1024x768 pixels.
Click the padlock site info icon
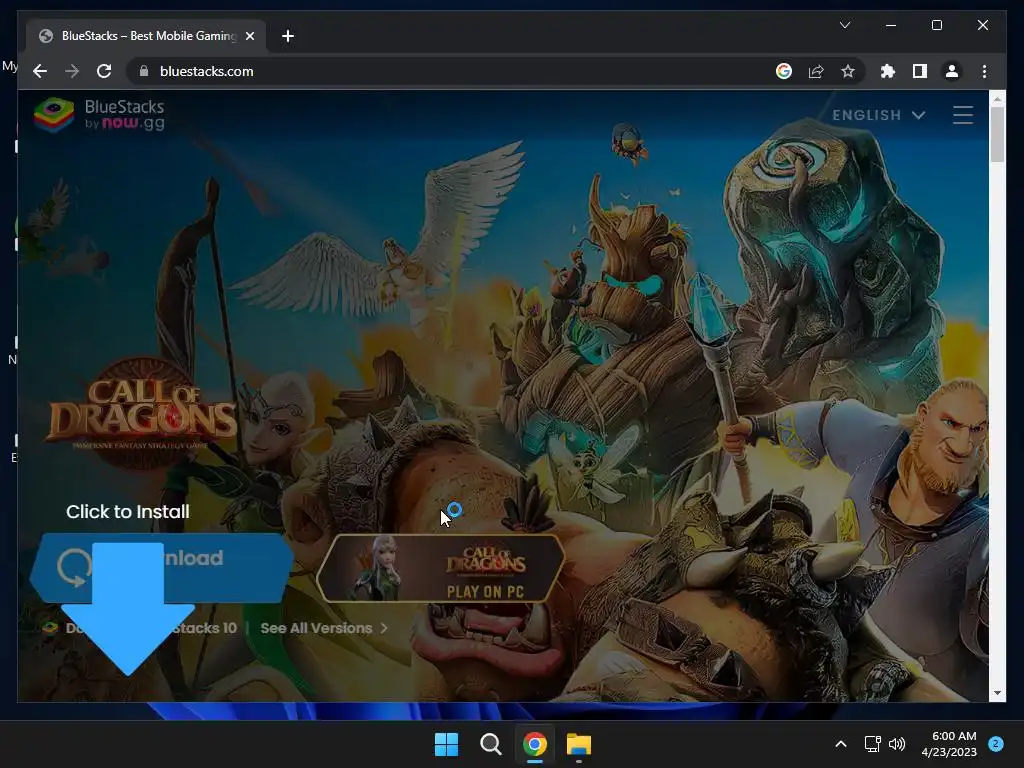pyautogui.click(x=144, y=71)
